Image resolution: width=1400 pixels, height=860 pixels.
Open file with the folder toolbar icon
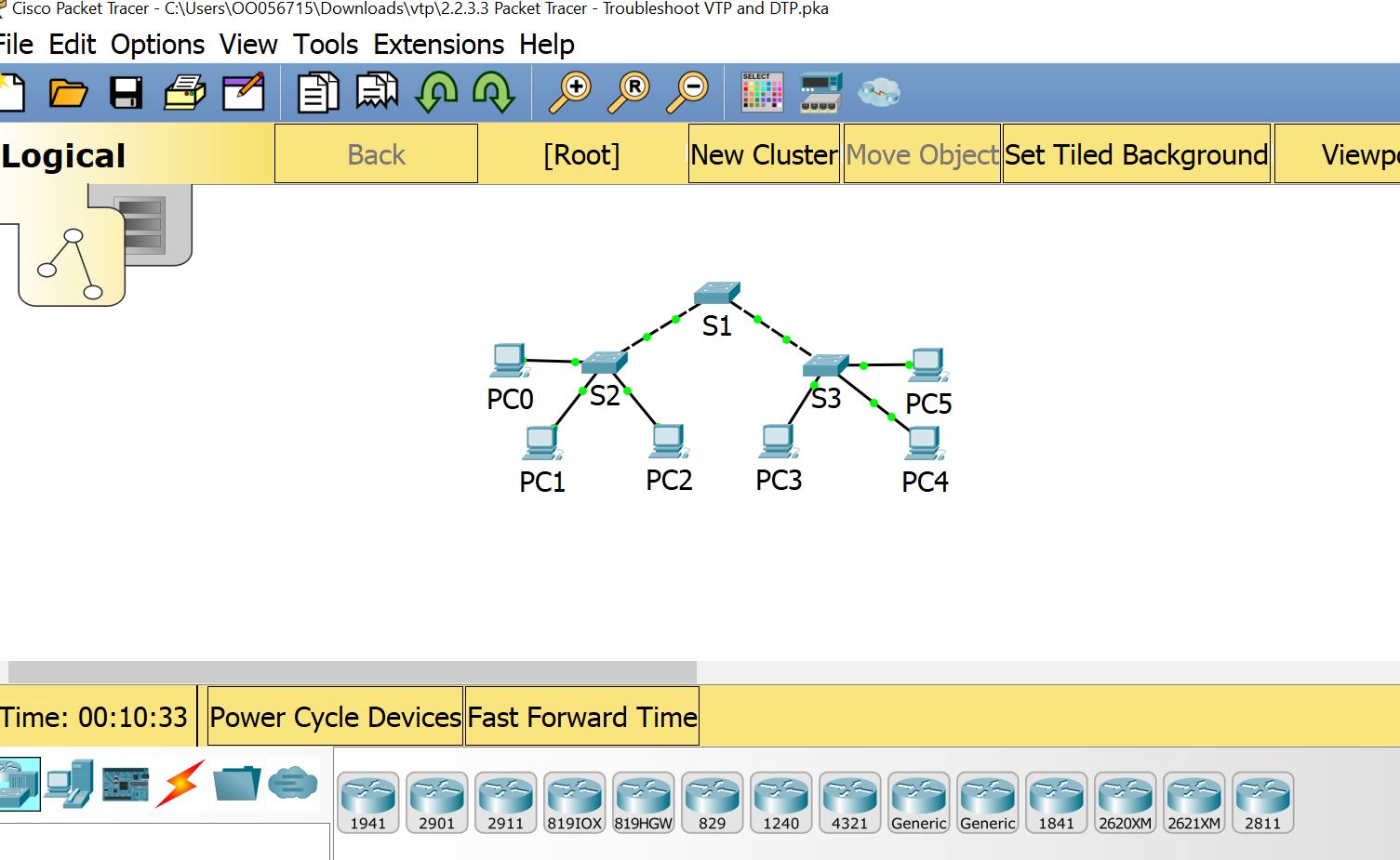[68, 93]
